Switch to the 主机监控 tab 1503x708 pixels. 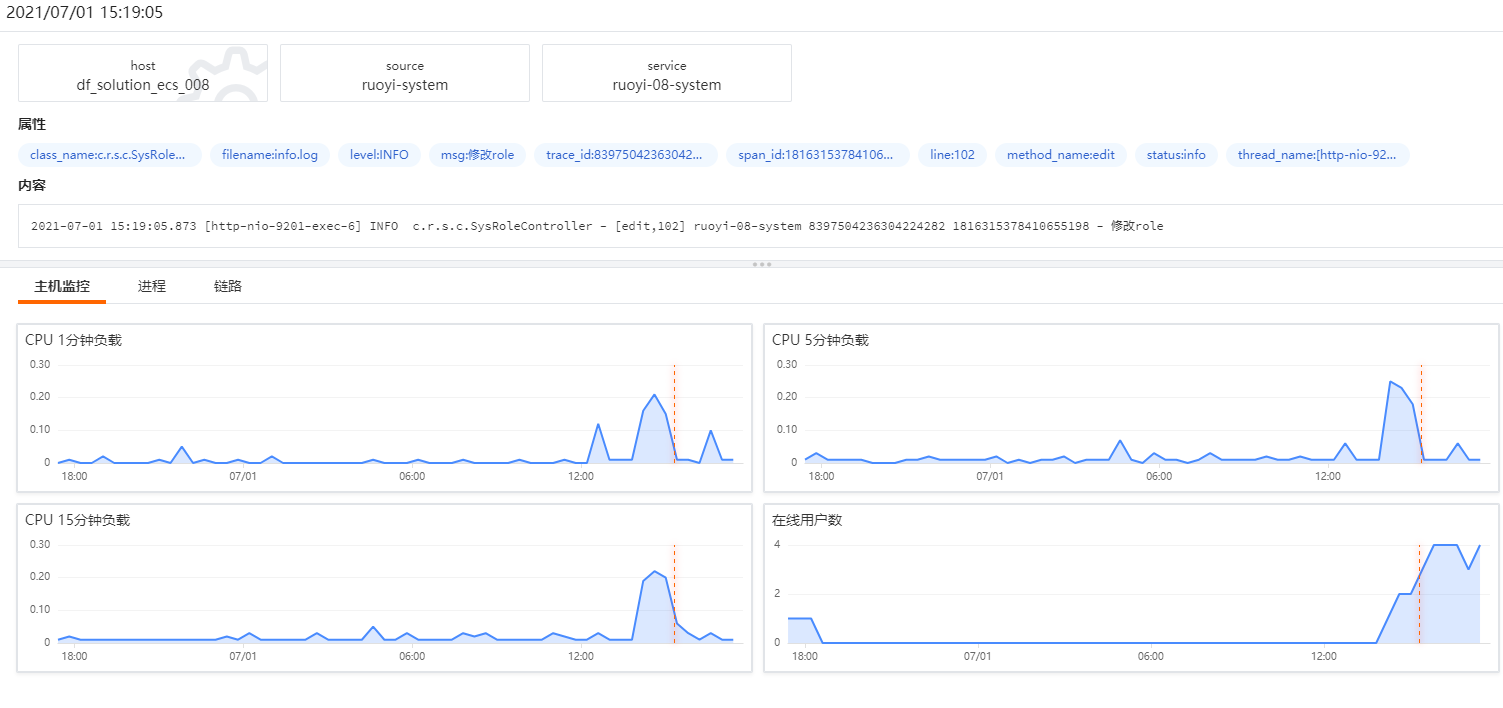[x=62, y=286]
